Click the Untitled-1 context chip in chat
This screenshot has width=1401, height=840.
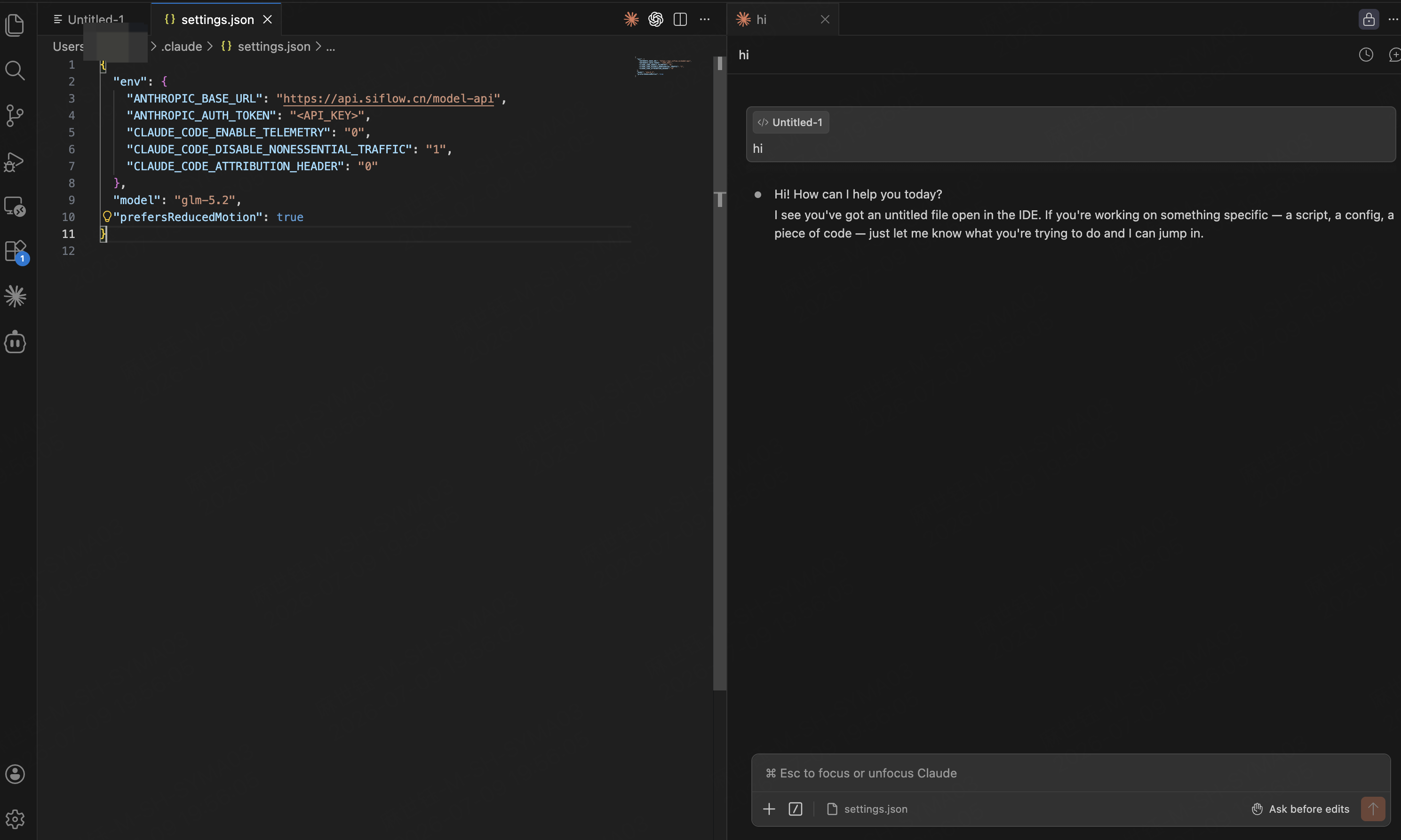(790, 122)
